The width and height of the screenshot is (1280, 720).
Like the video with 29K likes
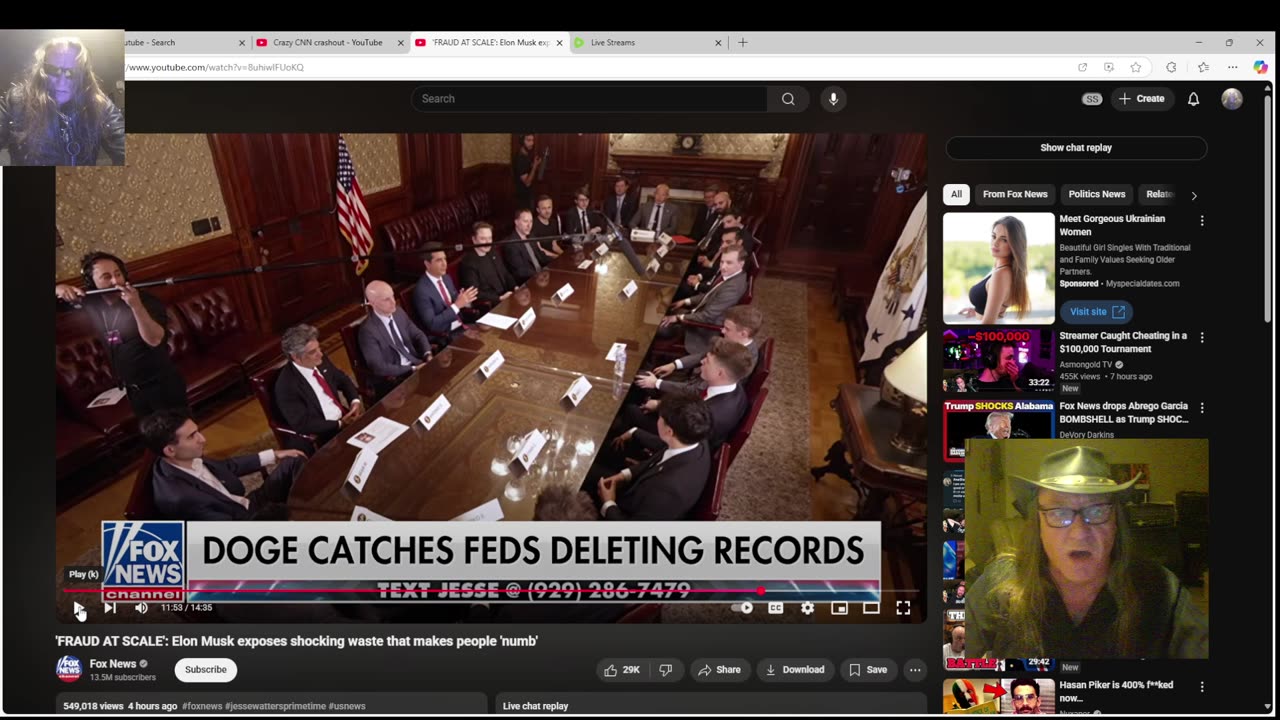621,670
